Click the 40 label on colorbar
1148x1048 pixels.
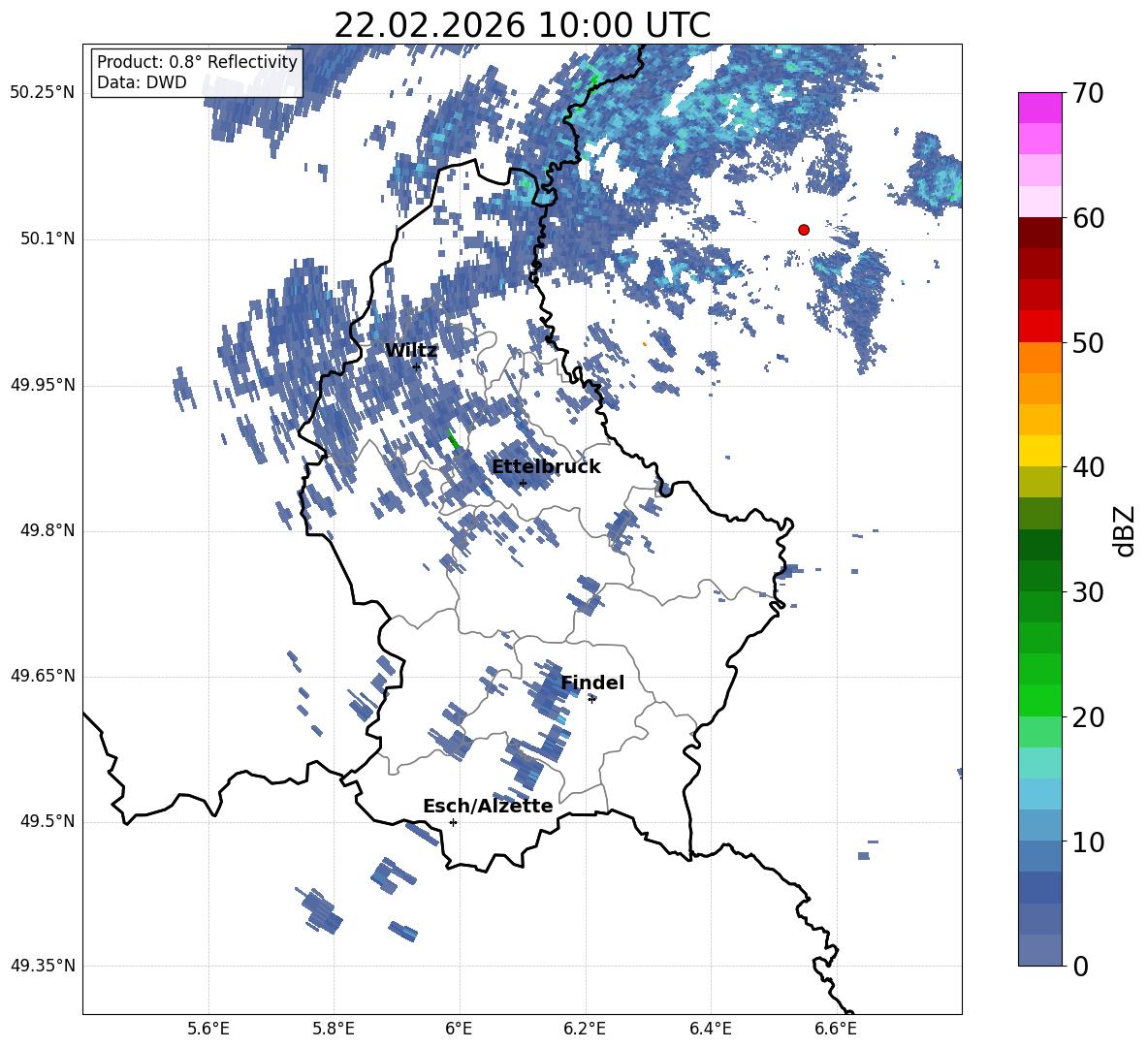(1088, 467)
